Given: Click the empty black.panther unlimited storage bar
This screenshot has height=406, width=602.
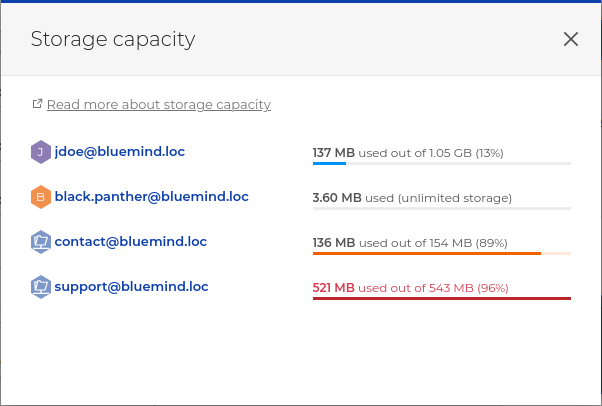Looking at the screenshot, I should (x=442, y=209).
